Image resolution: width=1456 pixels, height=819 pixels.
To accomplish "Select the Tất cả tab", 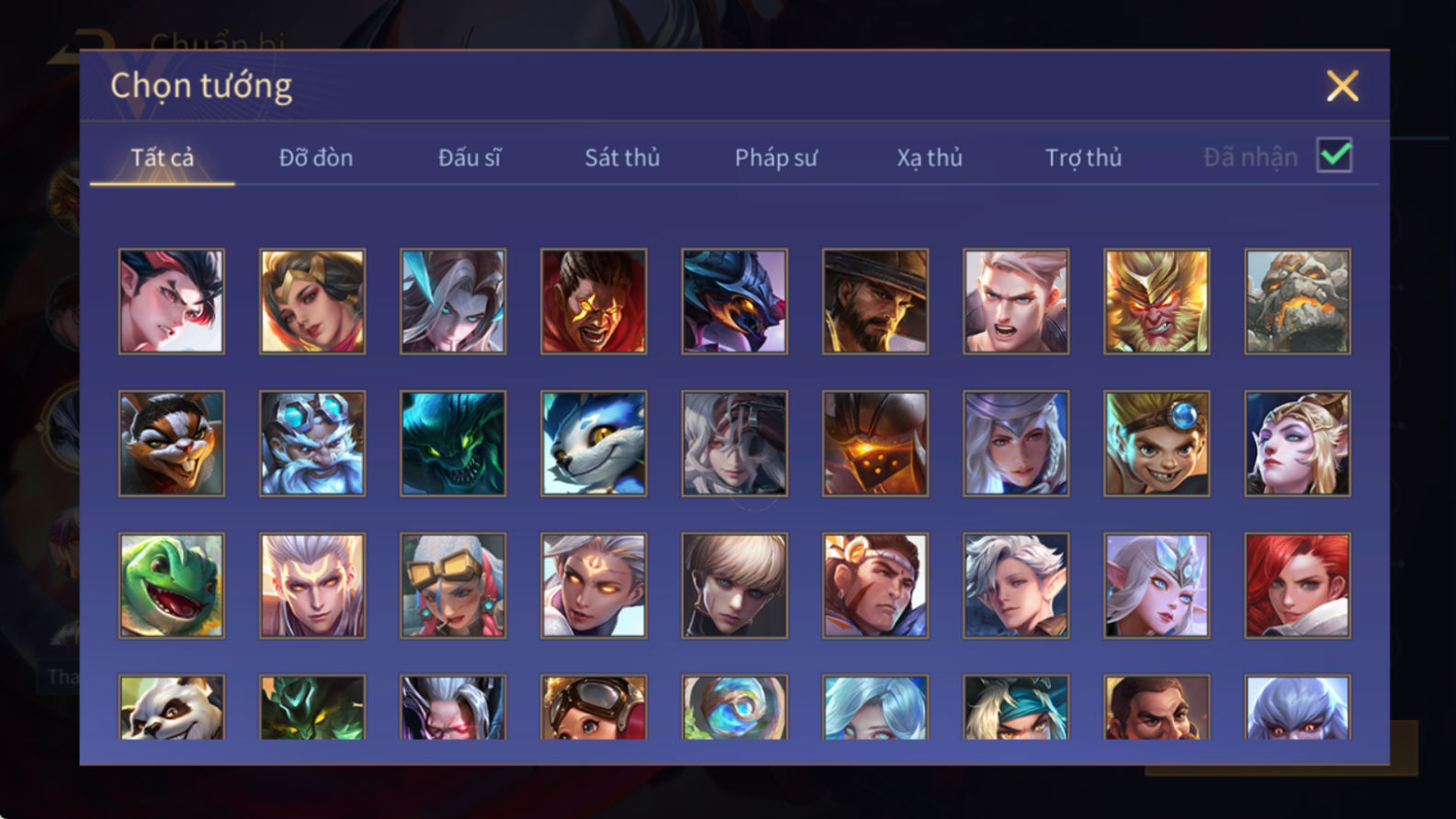I will pos(163,158).
